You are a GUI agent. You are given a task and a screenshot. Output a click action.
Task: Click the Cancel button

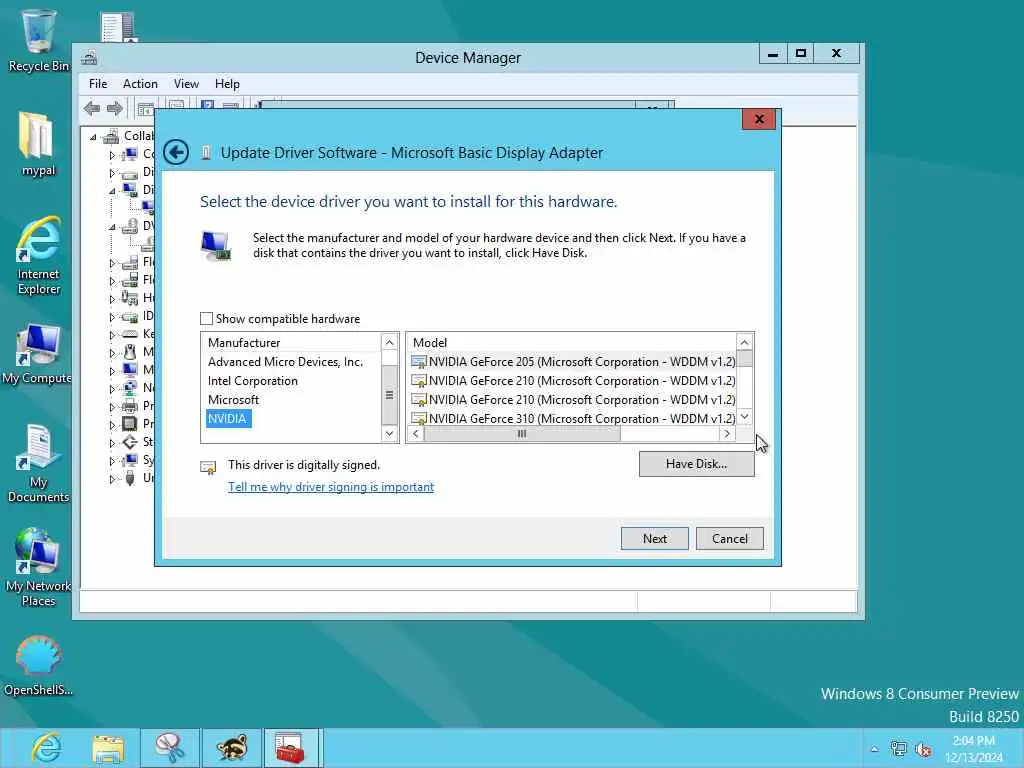(x=729, y=538)
